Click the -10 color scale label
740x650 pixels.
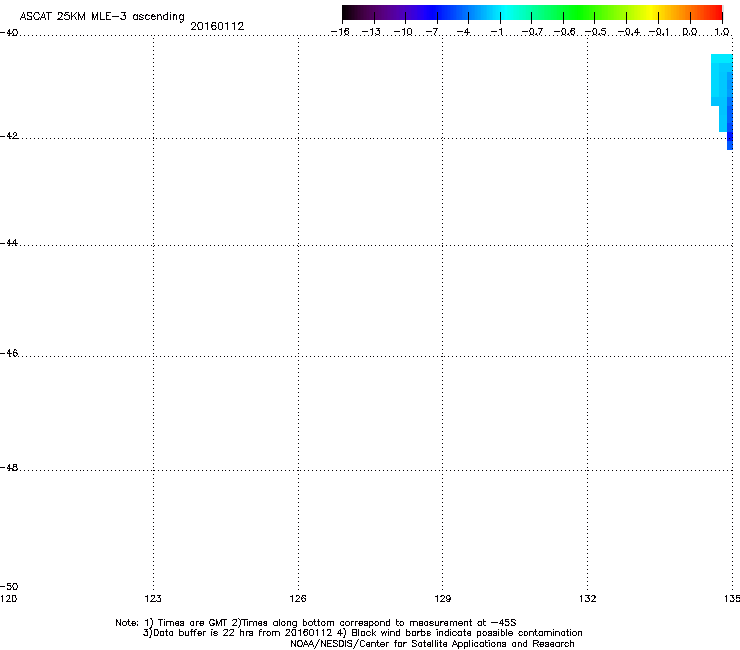(x=403, y=32)
